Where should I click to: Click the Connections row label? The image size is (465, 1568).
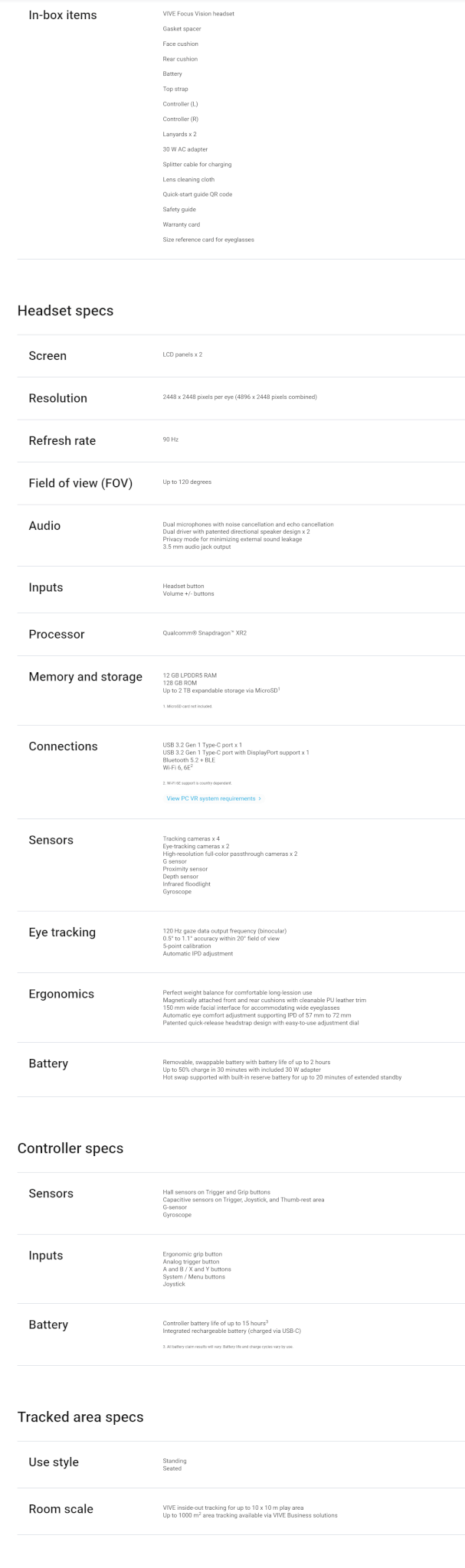click(63, 746)
